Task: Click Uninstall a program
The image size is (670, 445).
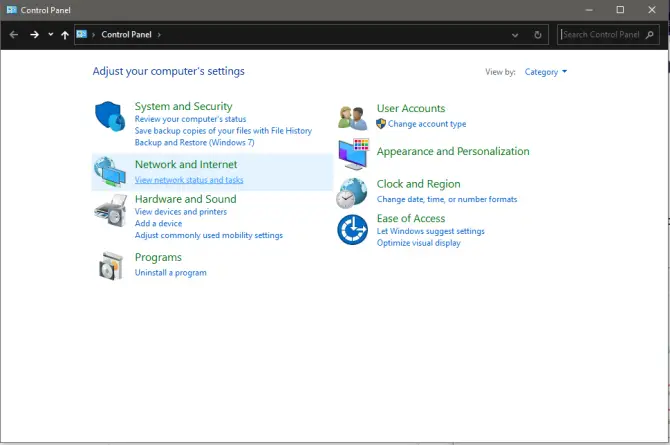Action: click(170, 273)
